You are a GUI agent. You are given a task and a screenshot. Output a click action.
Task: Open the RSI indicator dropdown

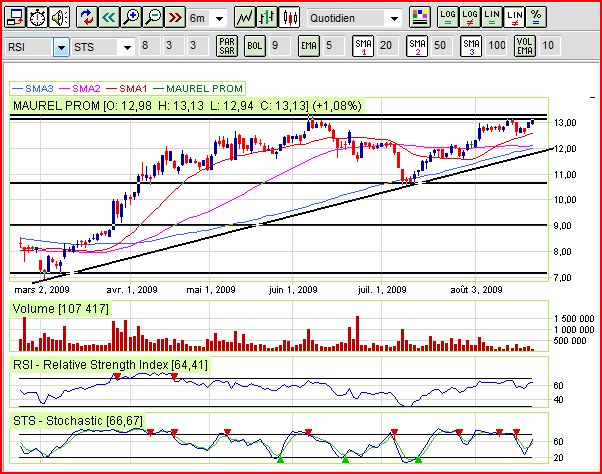(61, 48)
